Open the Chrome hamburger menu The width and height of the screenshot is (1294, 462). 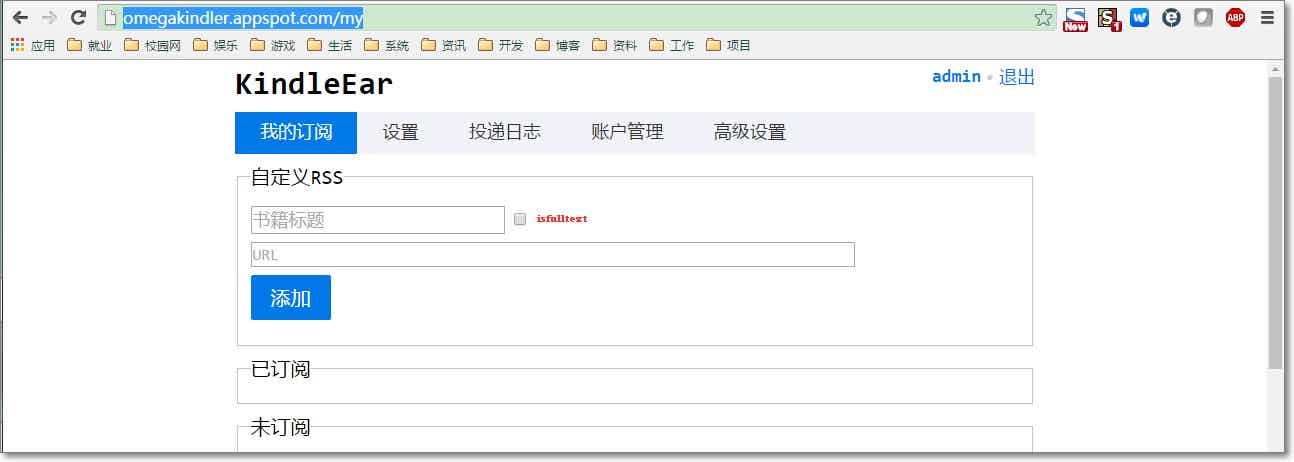pyautogui.click(x=1267, y=17)
